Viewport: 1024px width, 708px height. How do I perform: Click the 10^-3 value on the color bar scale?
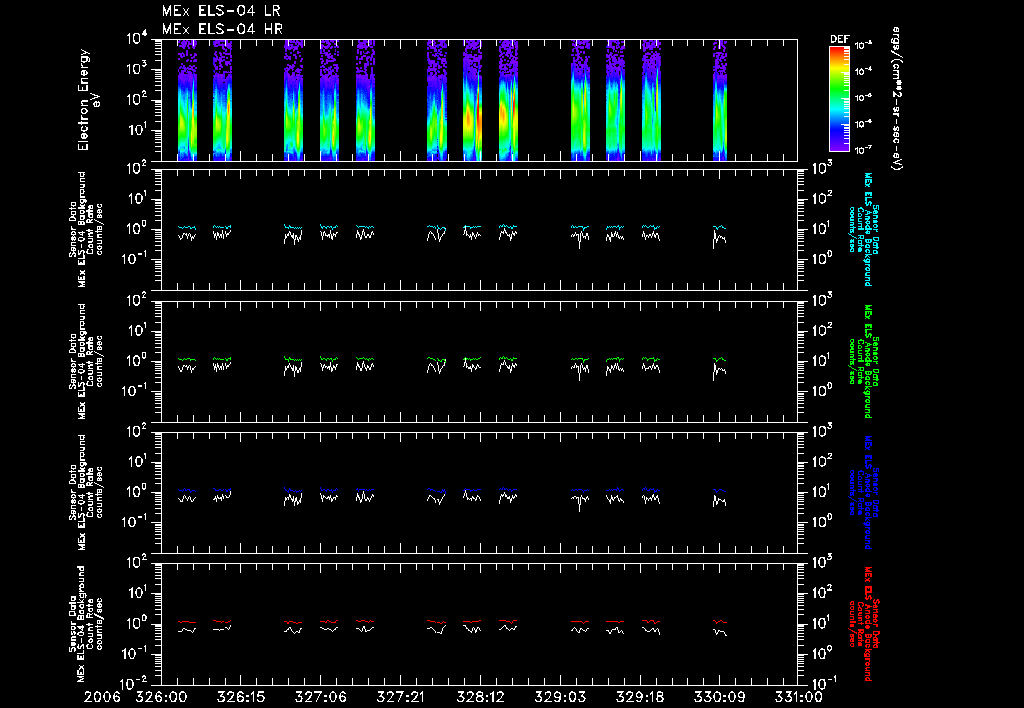tap(863, 46)
